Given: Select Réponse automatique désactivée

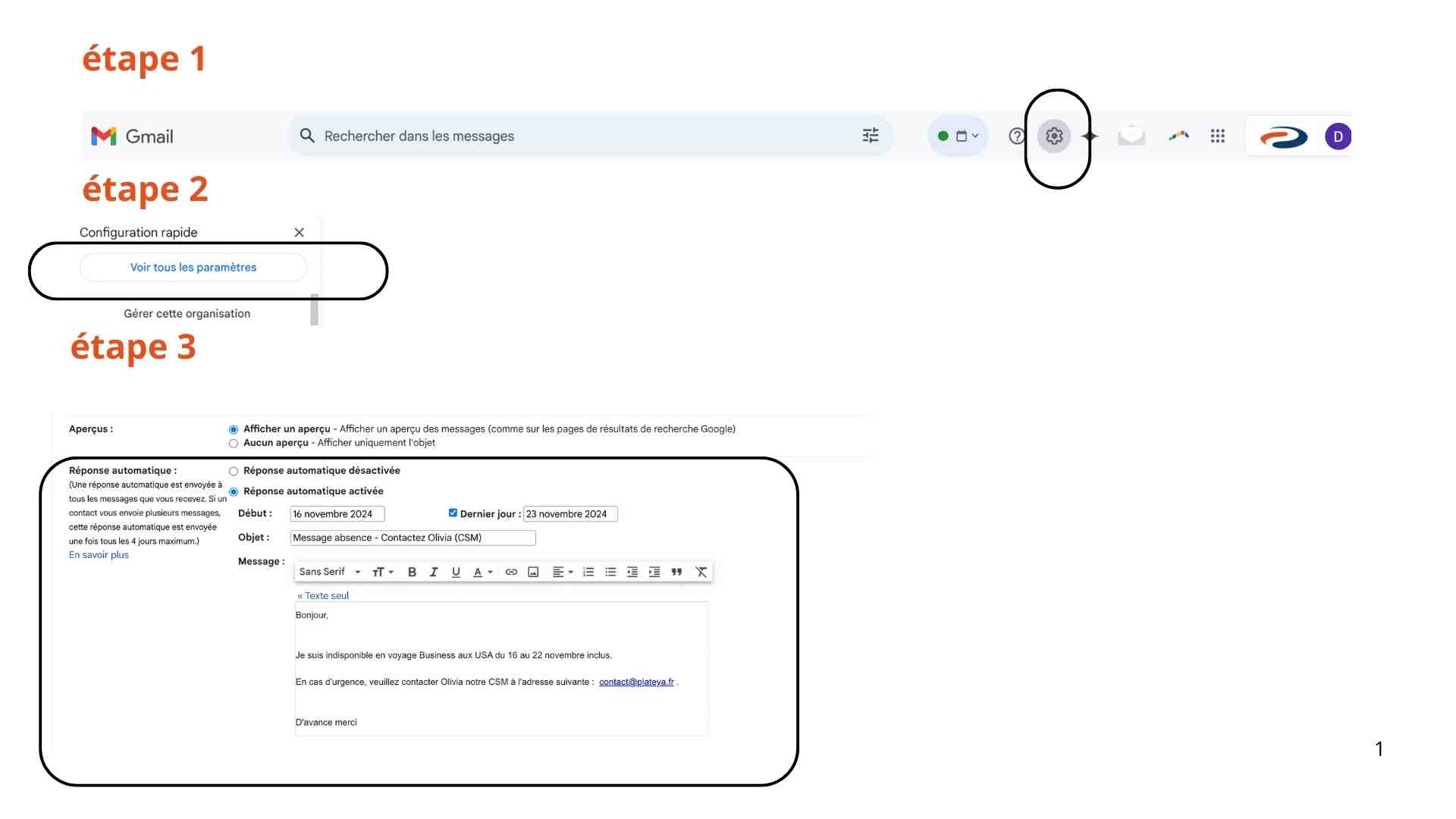Looking at the screenshot, I should (x=234, y=472).
